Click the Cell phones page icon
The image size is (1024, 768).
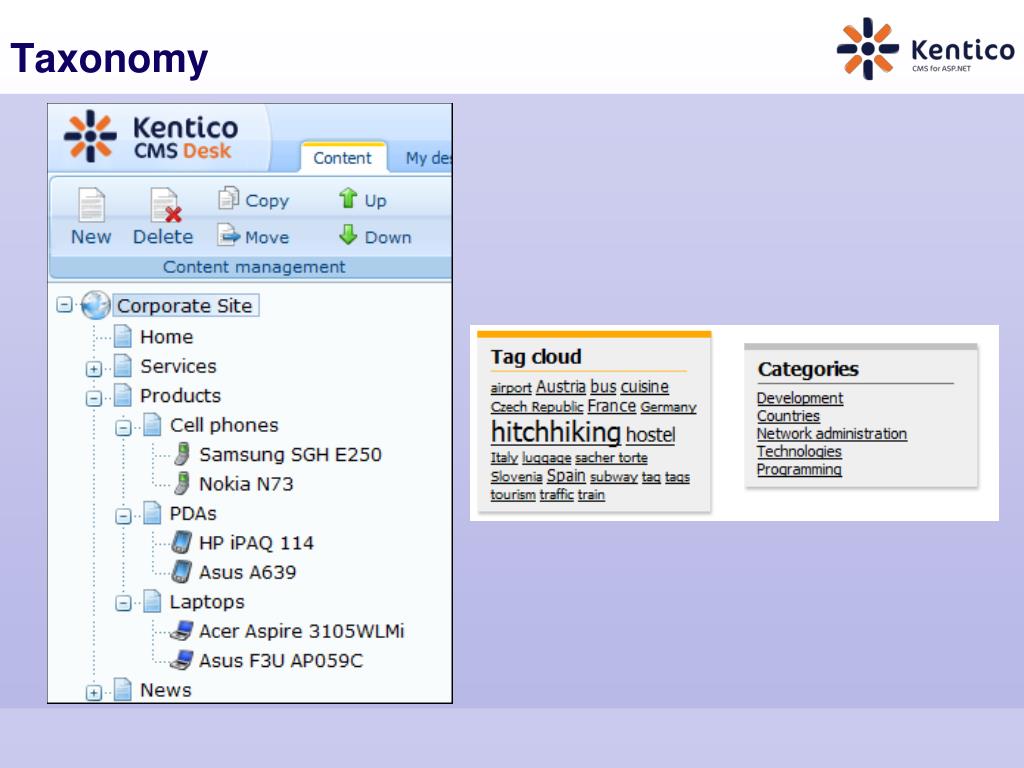point(152,424)
